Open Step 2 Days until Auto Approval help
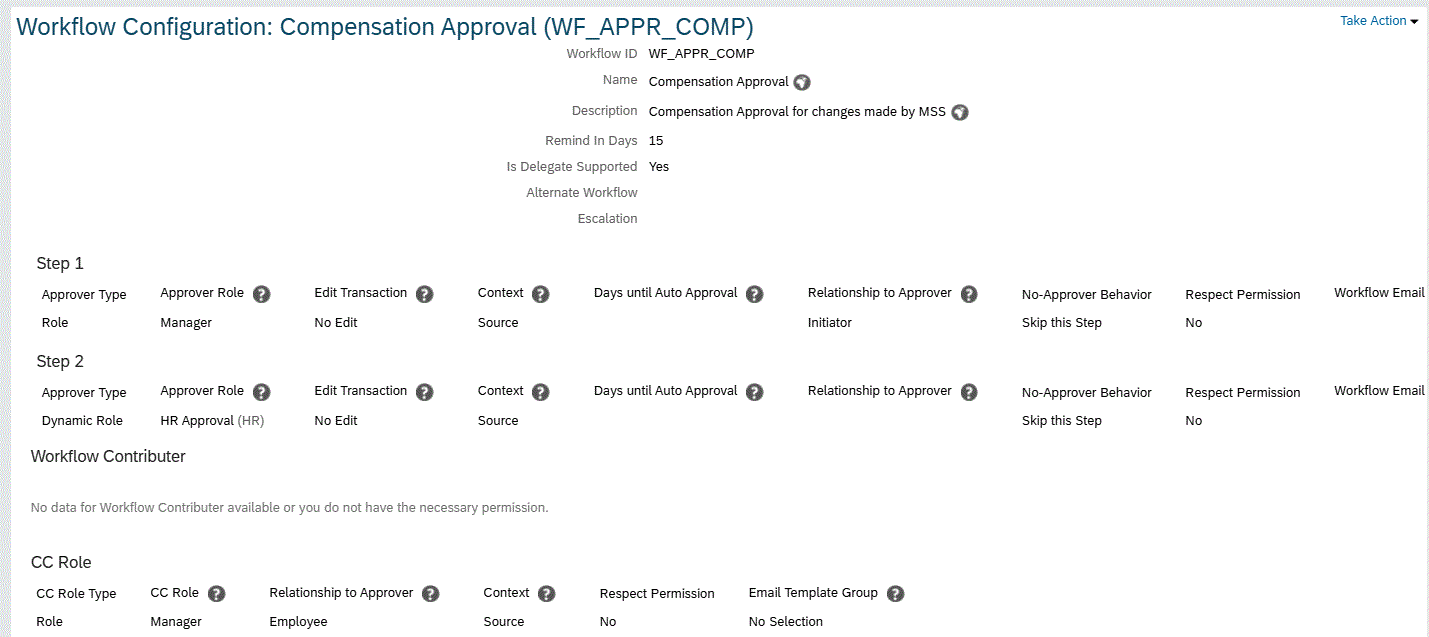Screen dimensions: 1429x637 (755, 392)
